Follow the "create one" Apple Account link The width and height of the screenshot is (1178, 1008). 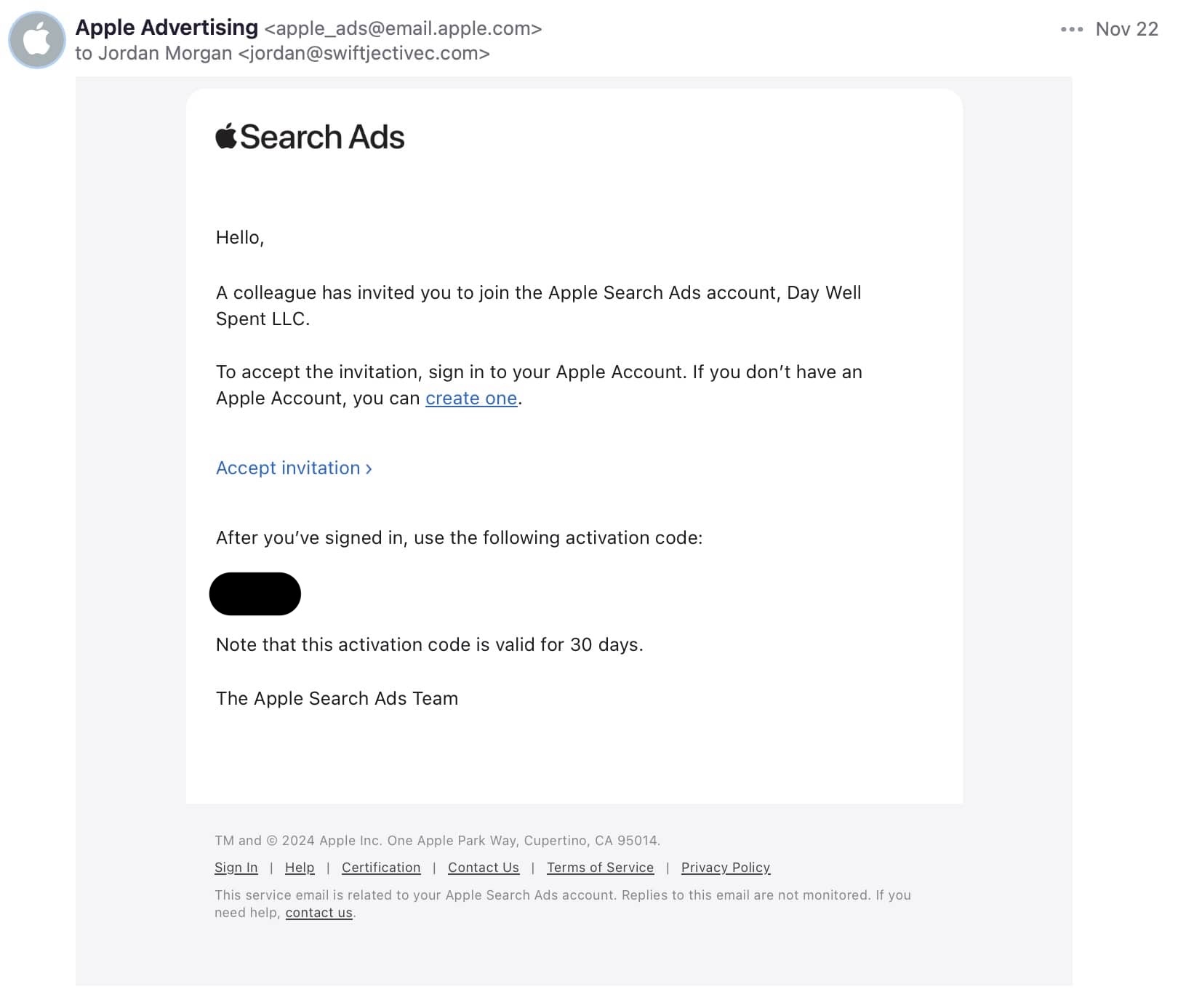click(x=471, y=399)
